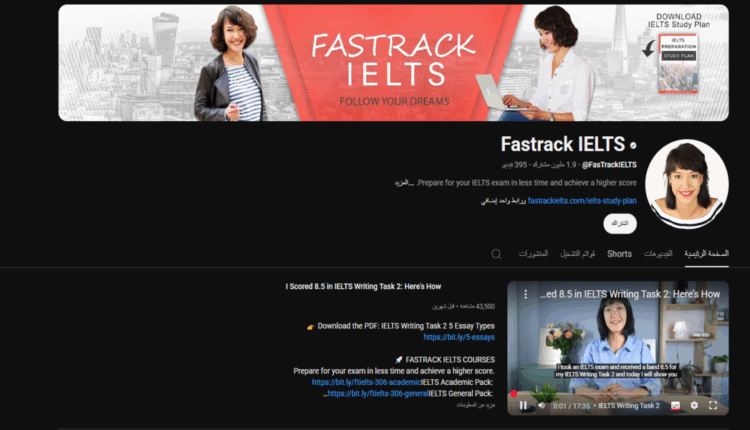Click the 0:01 / 17:35 time display
The image size is (750, 430).
pyautogui.click(x=572, y=406)
